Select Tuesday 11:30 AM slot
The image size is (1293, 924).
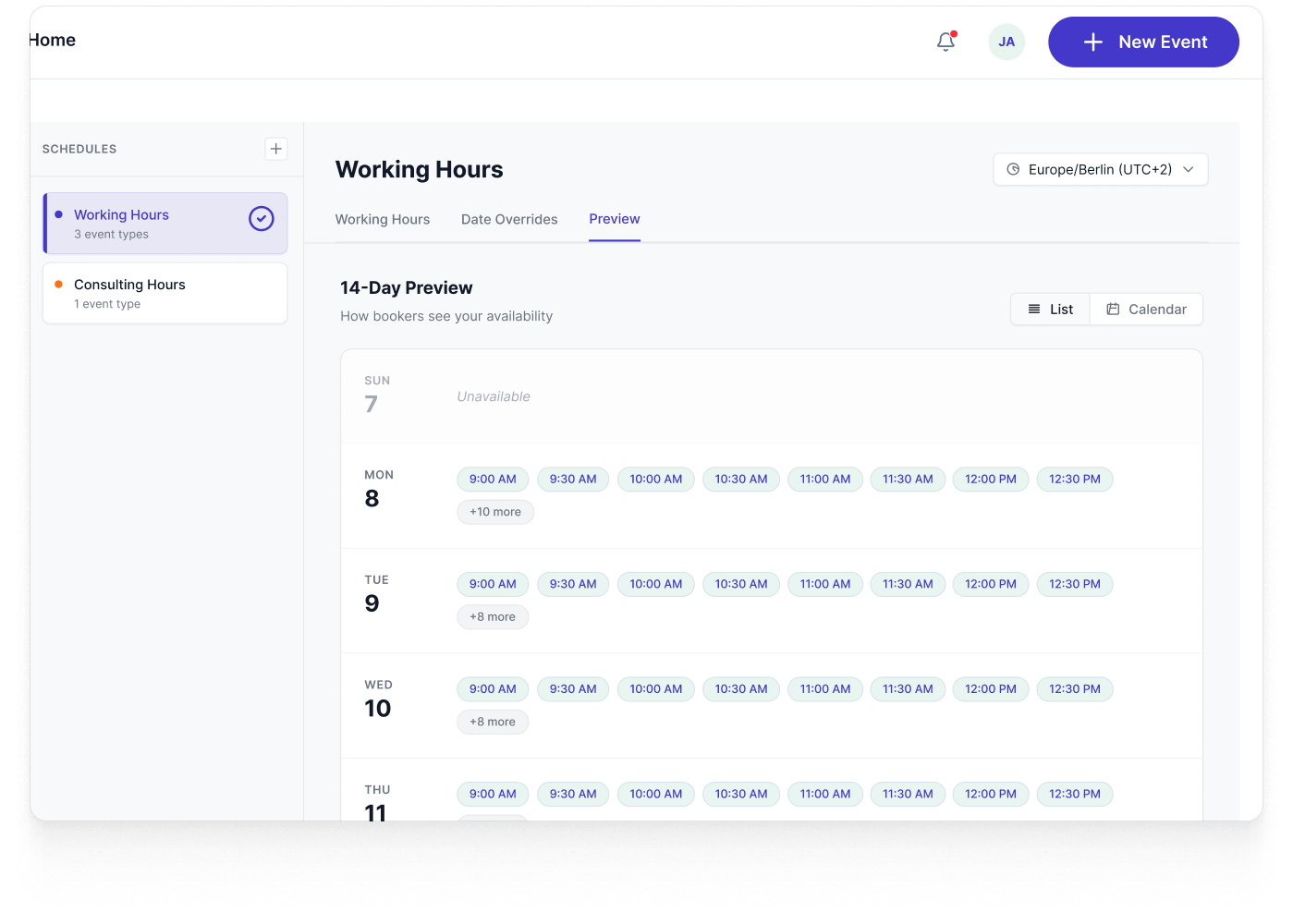coord(908,584)
